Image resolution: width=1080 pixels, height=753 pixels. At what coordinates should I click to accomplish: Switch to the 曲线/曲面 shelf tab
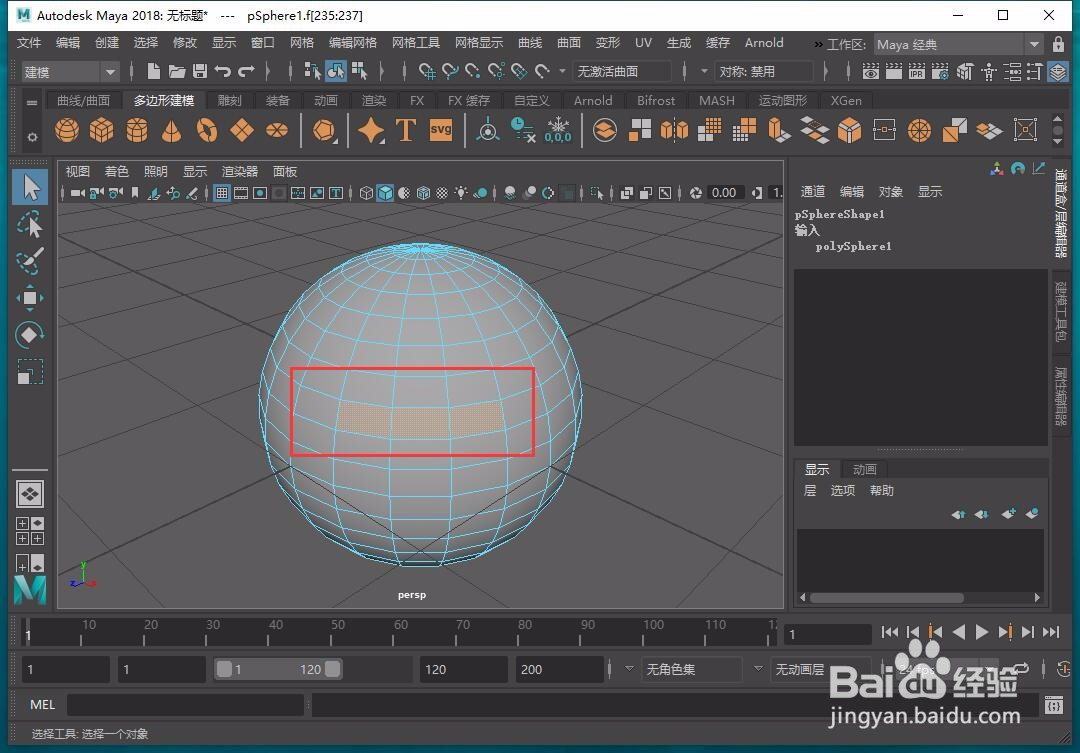(x=83, y=101)
